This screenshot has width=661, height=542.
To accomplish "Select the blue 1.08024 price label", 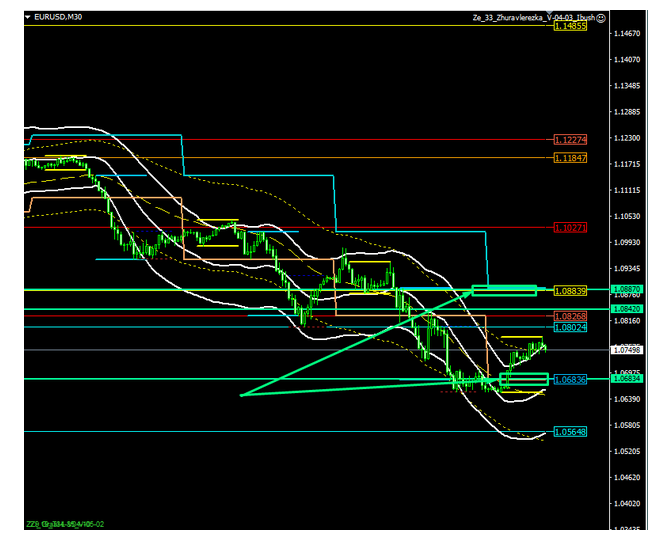I will click(569, 327).
